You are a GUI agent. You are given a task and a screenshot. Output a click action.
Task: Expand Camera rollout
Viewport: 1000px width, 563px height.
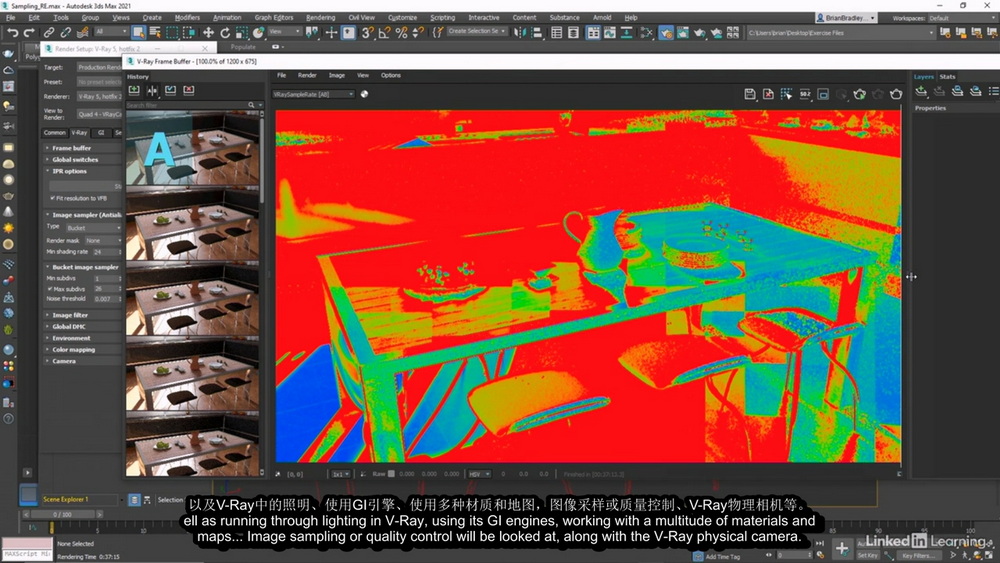coord(63,361)
